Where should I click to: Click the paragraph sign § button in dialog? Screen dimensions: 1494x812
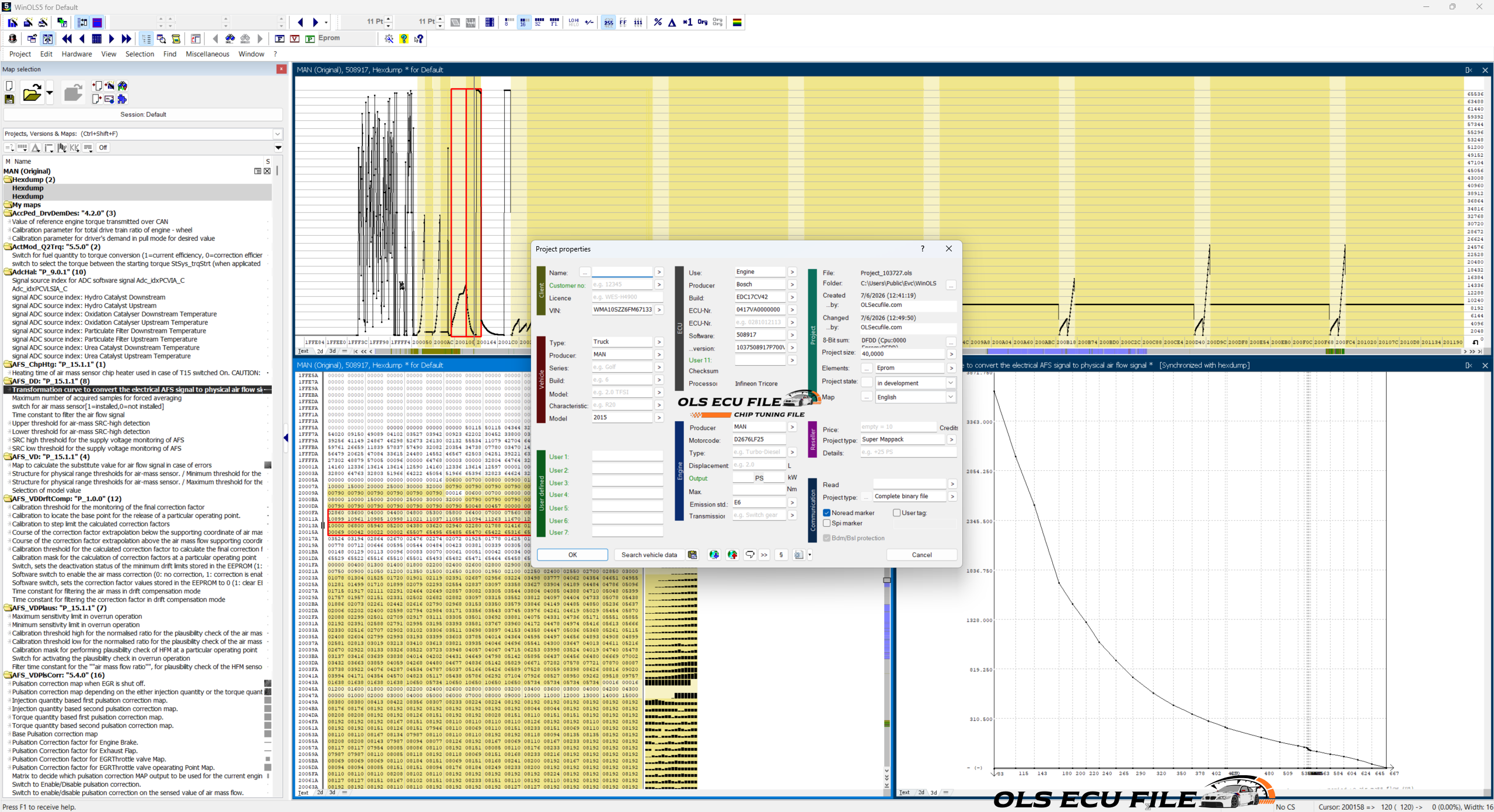[781, 555]
